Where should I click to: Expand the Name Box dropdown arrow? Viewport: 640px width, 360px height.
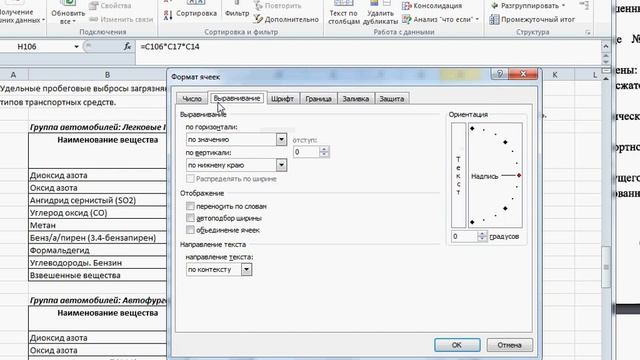[x=76, y=47]
